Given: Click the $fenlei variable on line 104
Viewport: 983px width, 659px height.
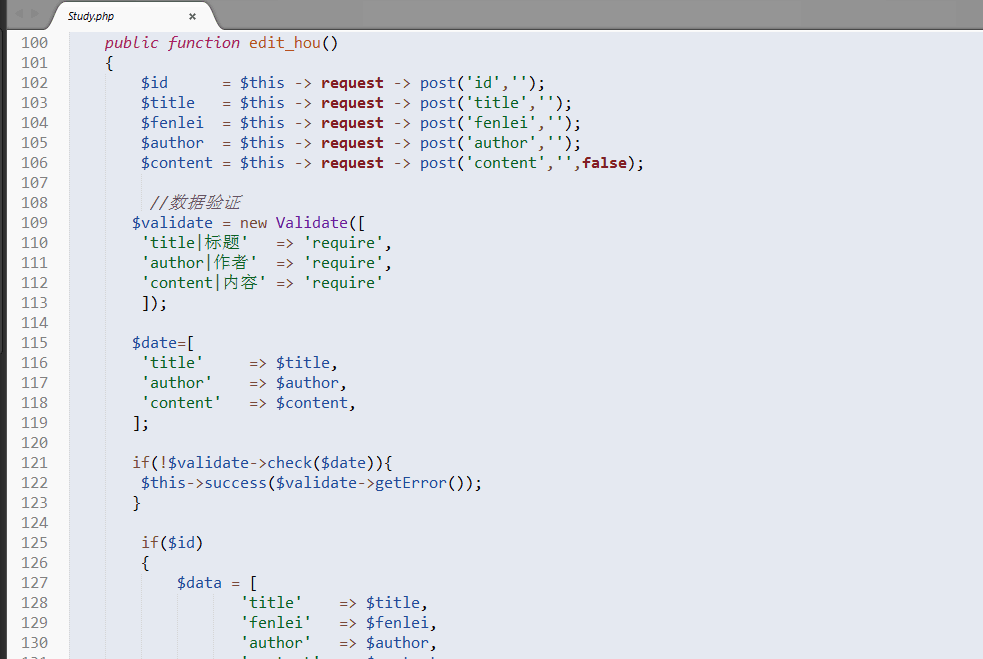Looking at the screenshot, I should (x=172, y=123).
